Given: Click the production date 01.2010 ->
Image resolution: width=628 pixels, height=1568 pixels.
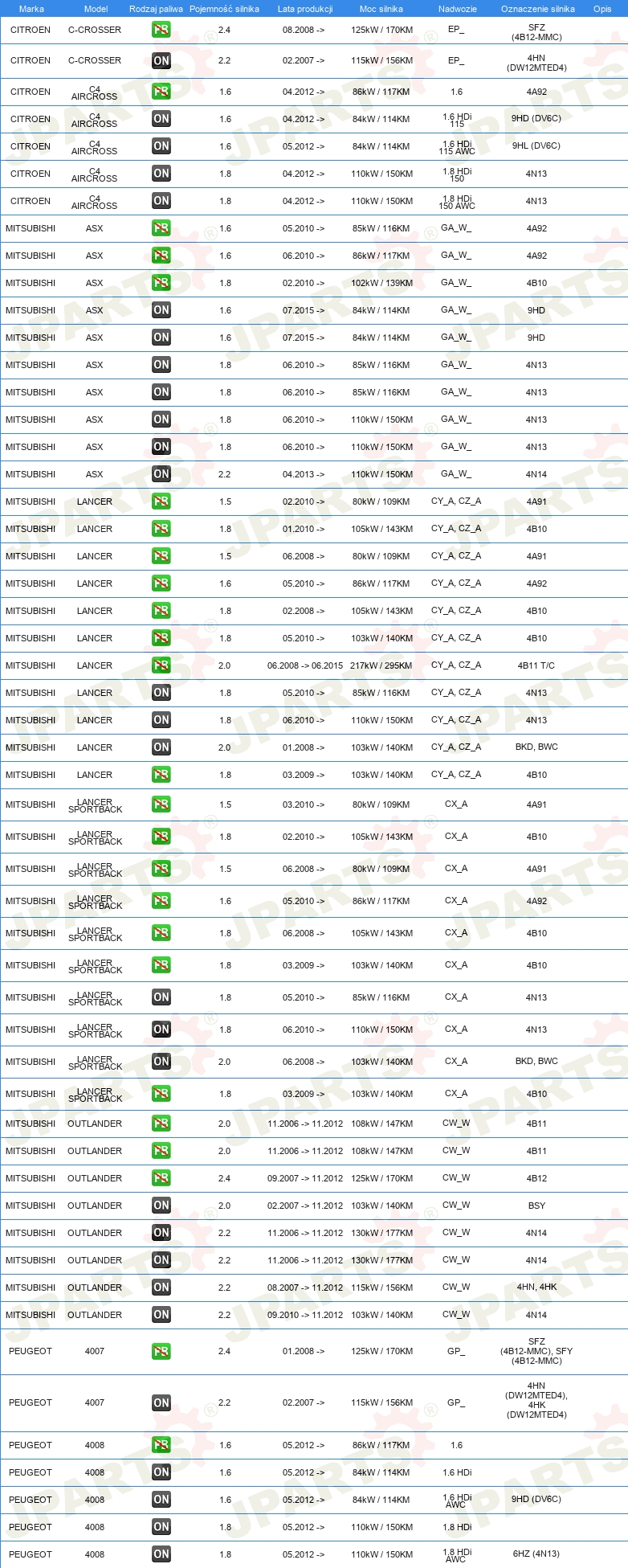Looking at the screenshot, I should [x=304, y=529].
